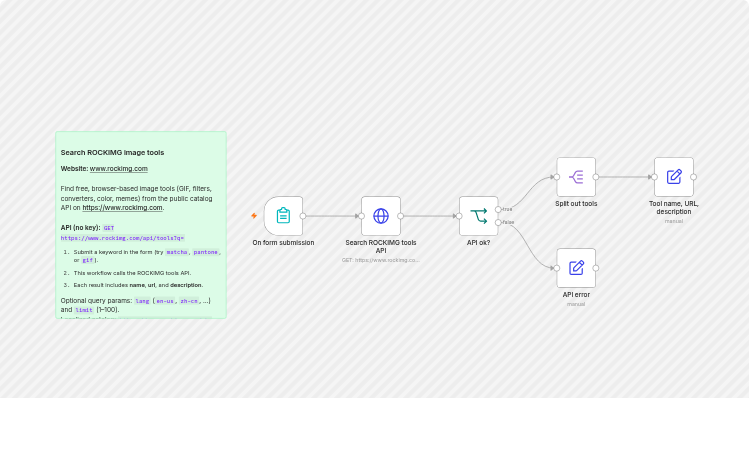
Task: Click the API tools?q= URL code
Action: (x=122, y=238)
